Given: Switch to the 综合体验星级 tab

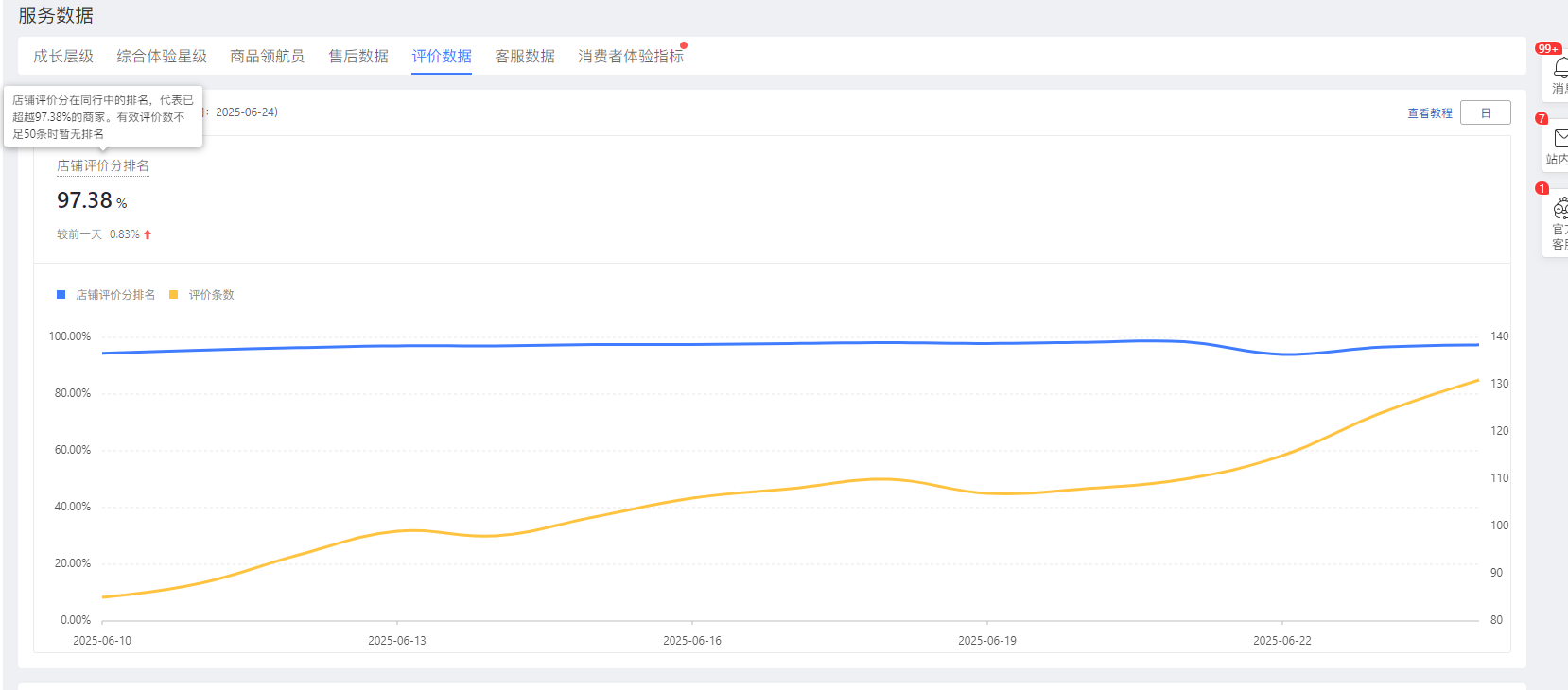Looking at the screenshot, I should pyautogui.click(x=162, y=57).
